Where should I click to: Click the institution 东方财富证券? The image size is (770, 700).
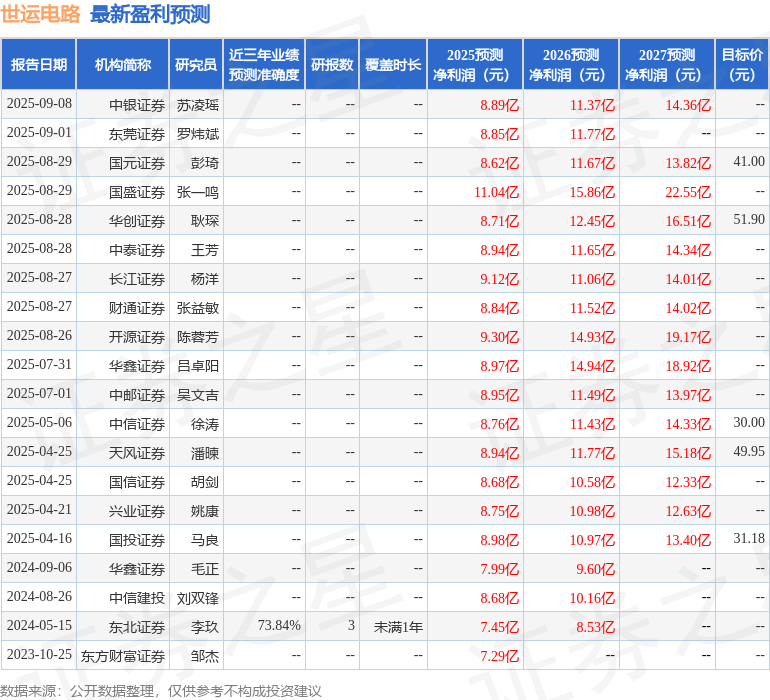pyautogui.click(x=123, y=656)
